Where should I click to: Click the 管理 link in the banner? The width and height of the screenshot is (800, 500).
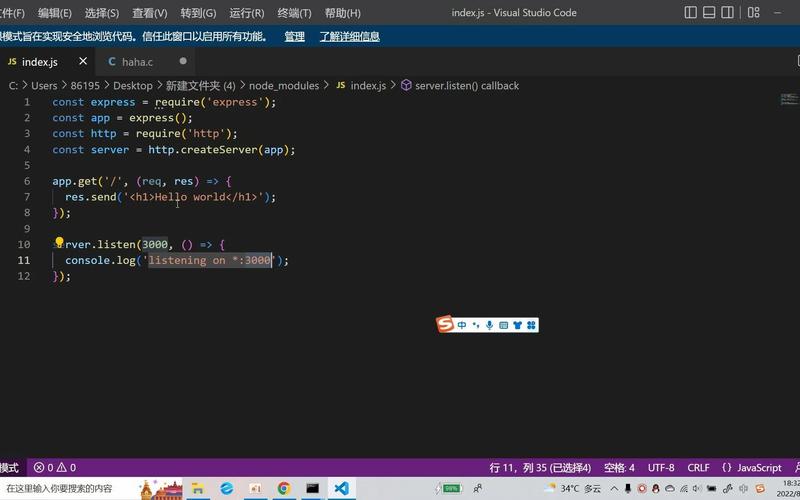pyautogui.click(x=294, y=36)
